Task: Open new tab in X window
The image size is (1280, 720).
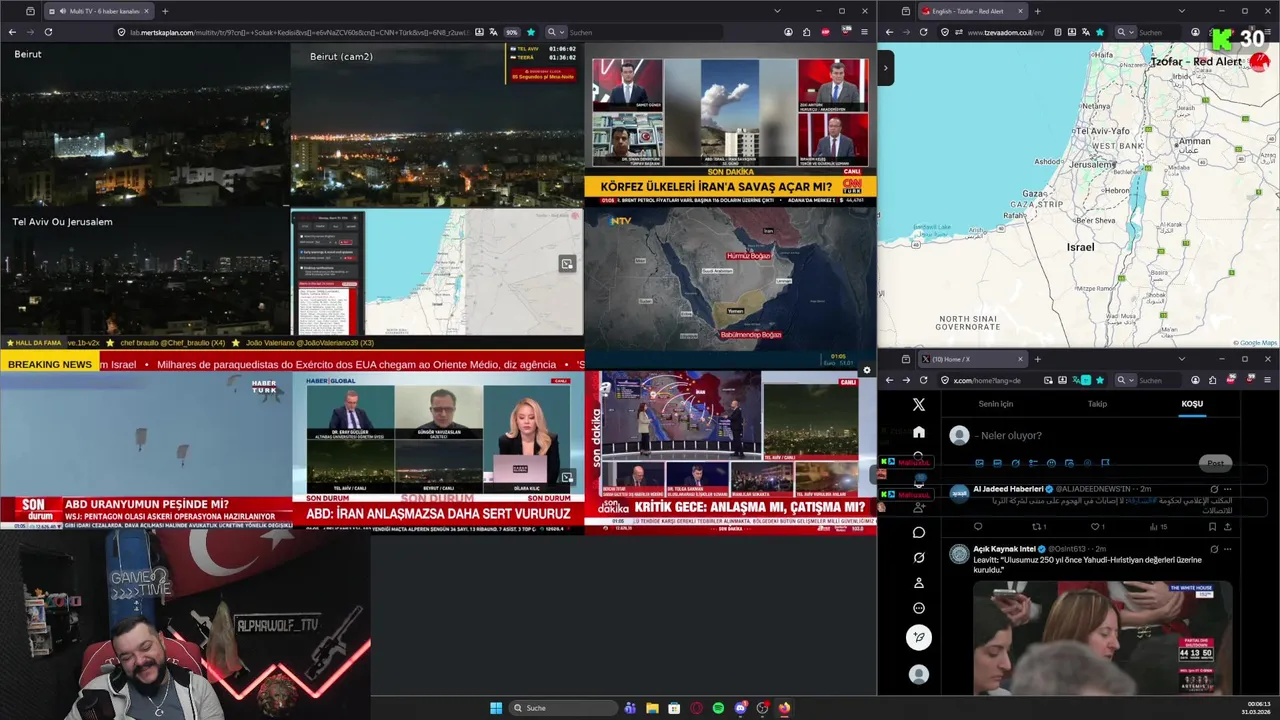Action: (x=1037, y=359)
